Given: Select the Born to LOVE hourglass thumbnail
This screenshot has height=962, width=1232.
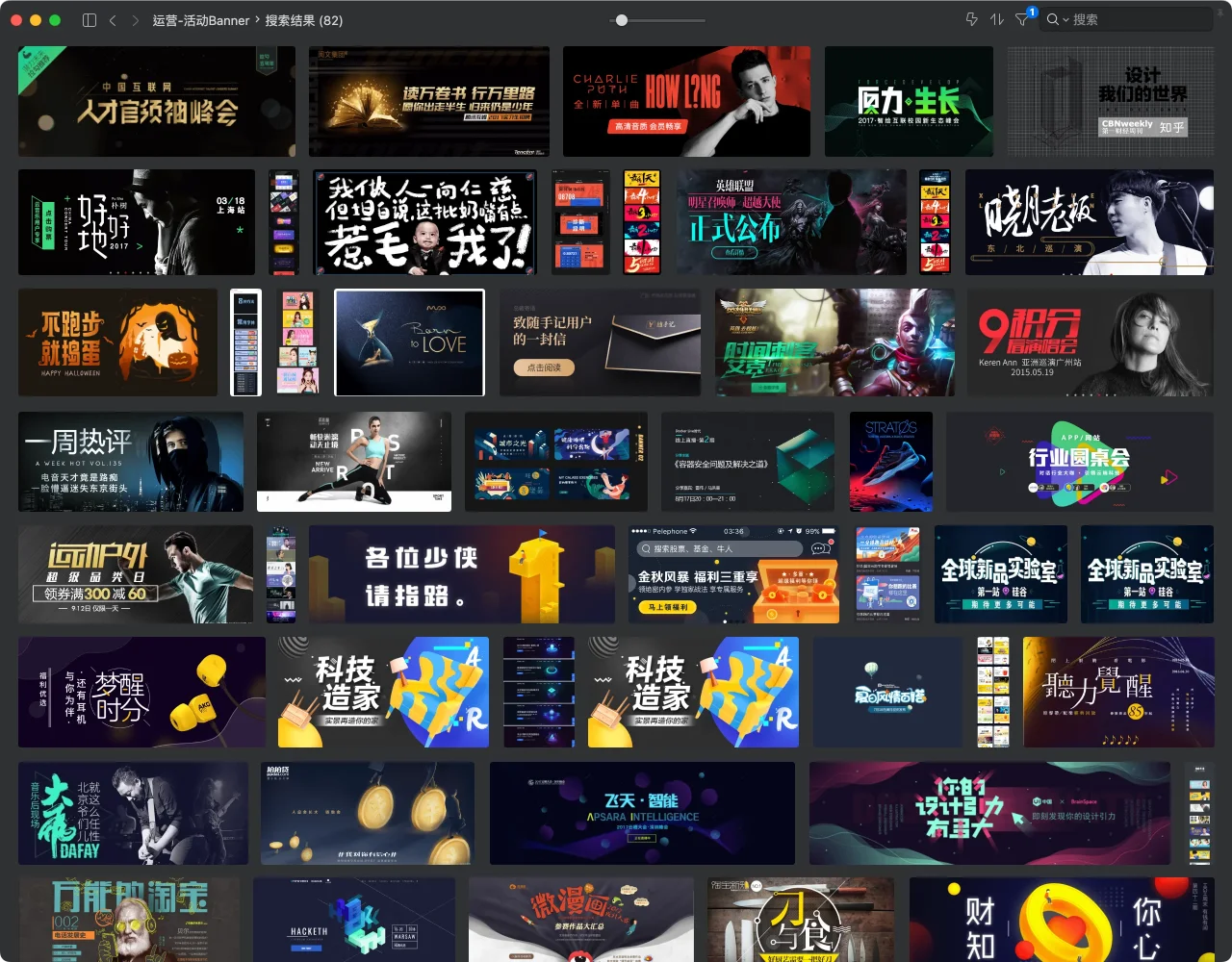Looking at the screenshot, I should pyautogui.click(x=409, y=342).
